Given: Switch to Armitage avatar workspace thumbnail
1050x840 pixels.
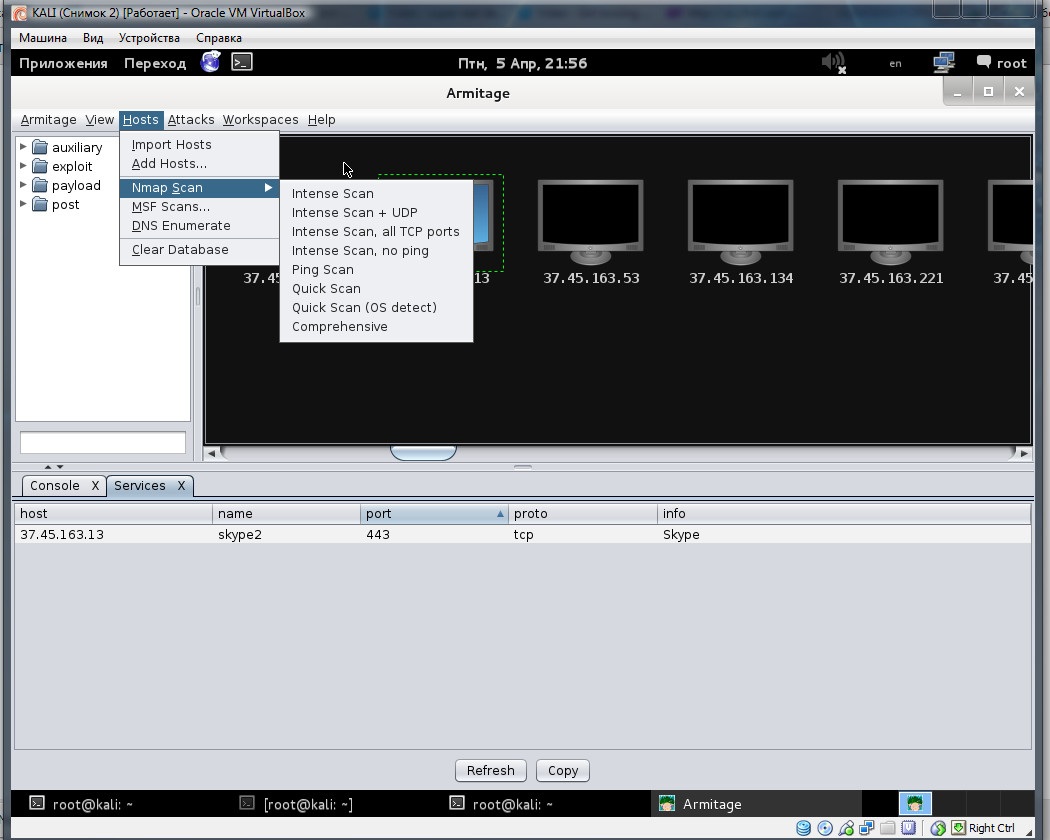Looking at the screenshot, I should pyautogui.click(x=915, y=802).
